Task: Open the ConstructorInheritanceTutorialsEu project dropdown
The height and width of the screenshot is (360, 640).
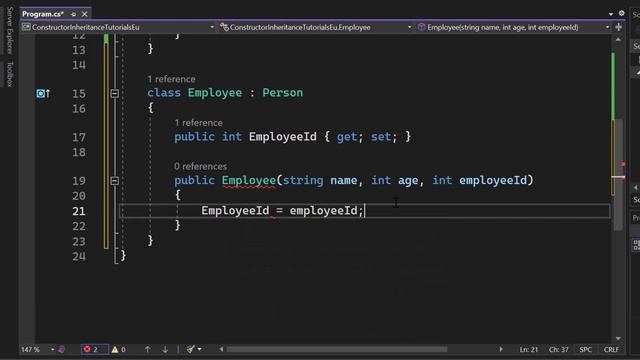Action: pyautogui.click(x=118, y=27)
